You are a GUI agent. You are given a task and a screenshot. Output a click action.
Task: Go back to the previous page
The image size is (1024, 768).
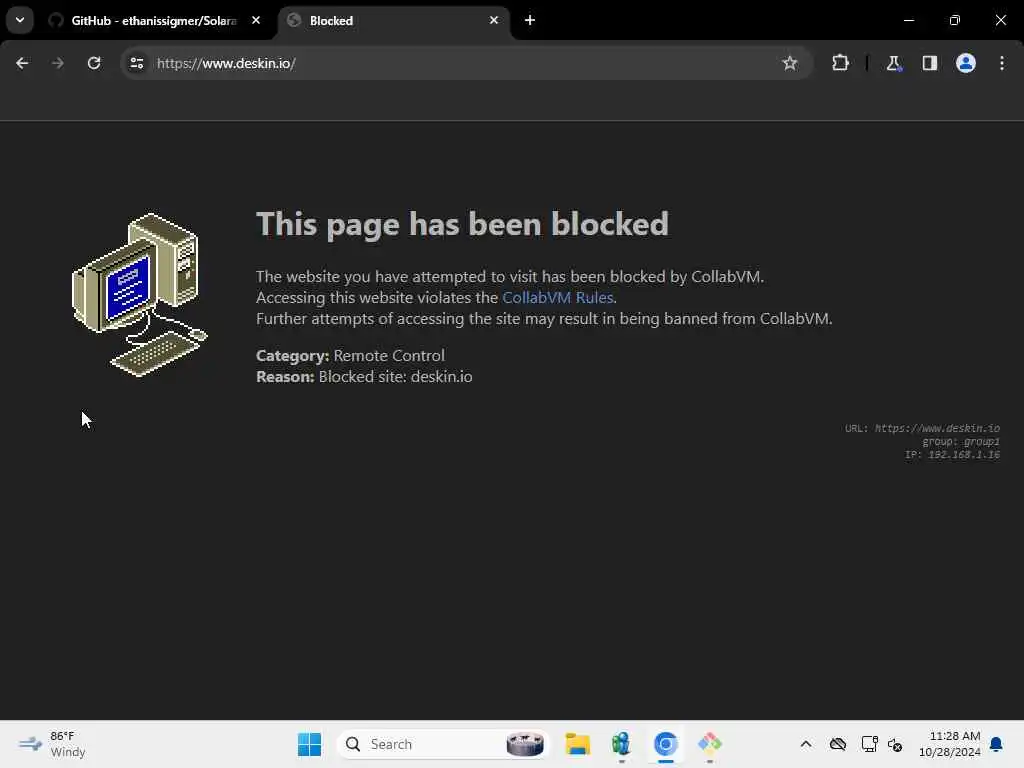click(22, 63)
